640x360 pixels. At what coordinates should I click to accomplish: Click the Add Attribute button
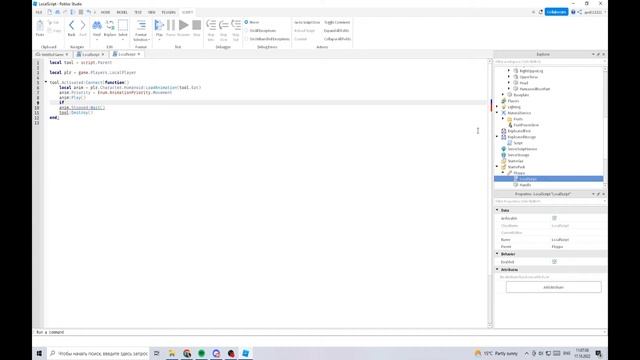tap(553, 287)
